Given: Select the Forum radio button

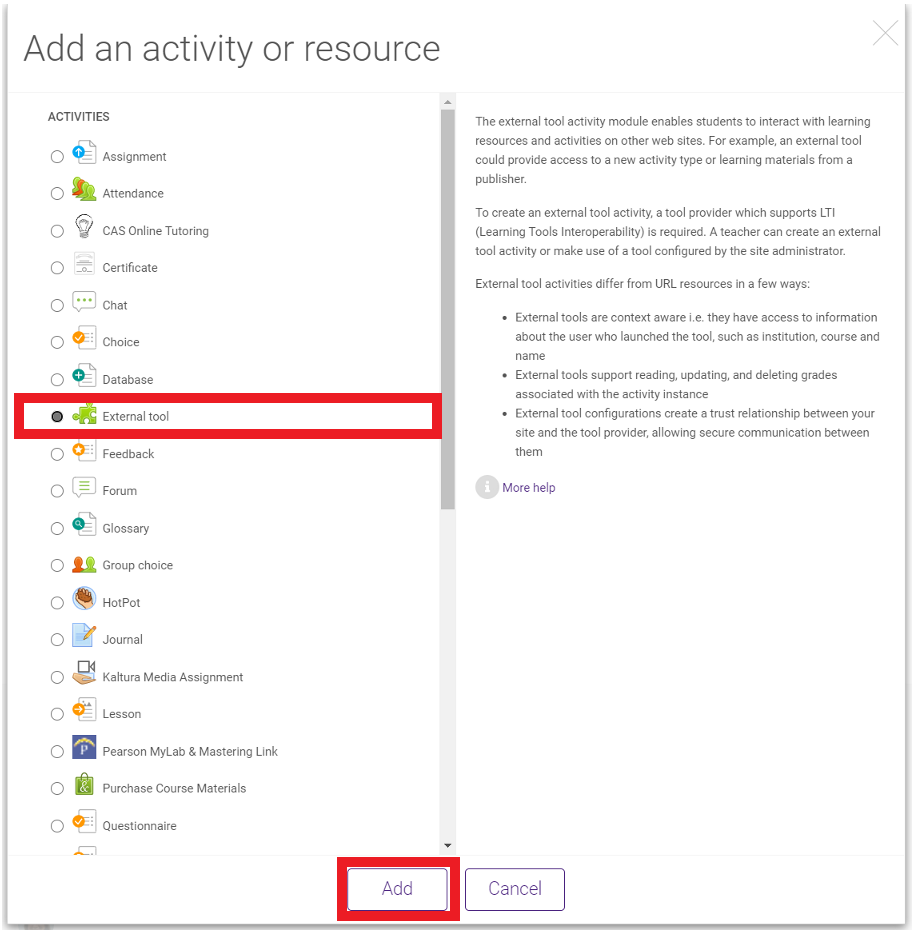Looking at the screenshot, I should pos(57,491).
